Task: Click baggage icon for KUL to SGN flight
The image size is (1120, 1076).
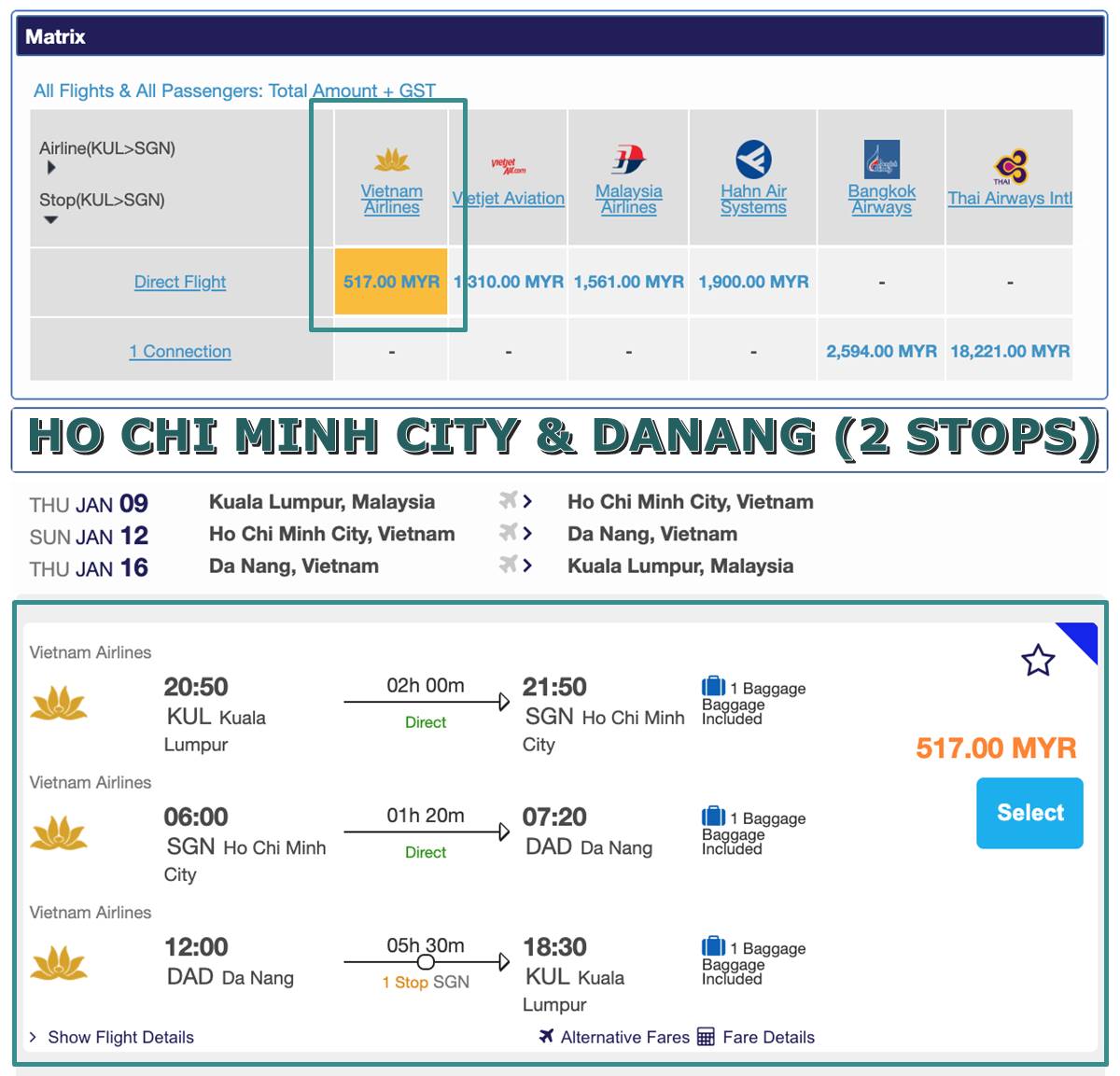Action: pyautogui.click(x=713, y=687)
